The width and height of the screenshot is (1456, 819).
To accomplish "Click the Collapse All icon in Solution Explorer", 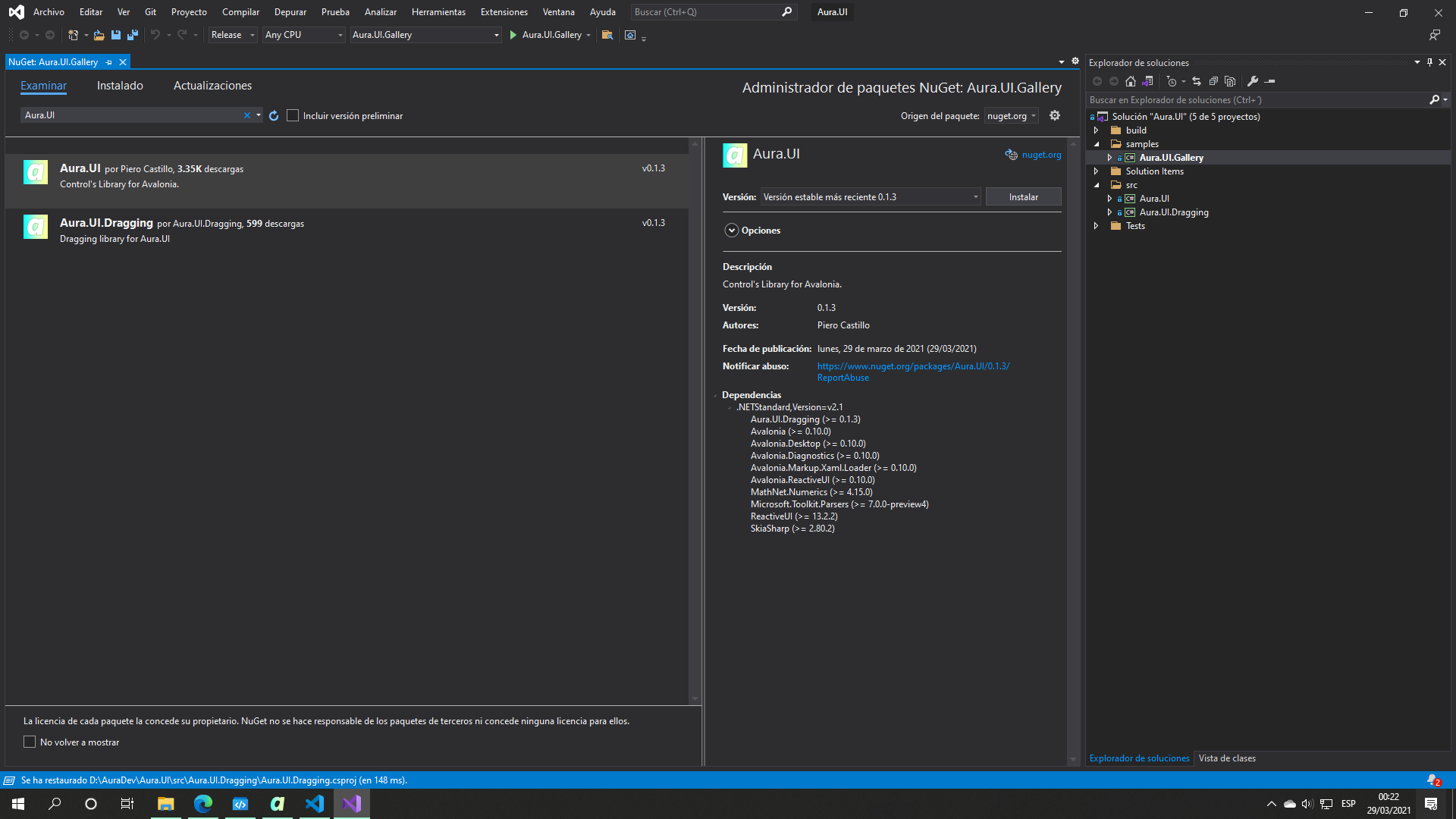I will [x=1213, y=81].
